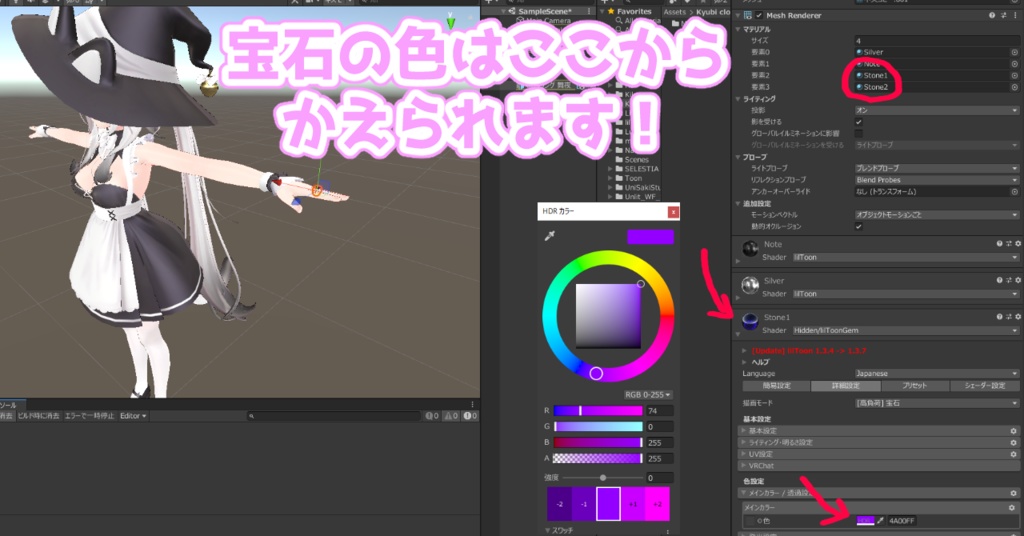Open the console panel three-dot menu
This screenshot has height=536, width=1024.
pyautogui.click(x=472, y=404)
